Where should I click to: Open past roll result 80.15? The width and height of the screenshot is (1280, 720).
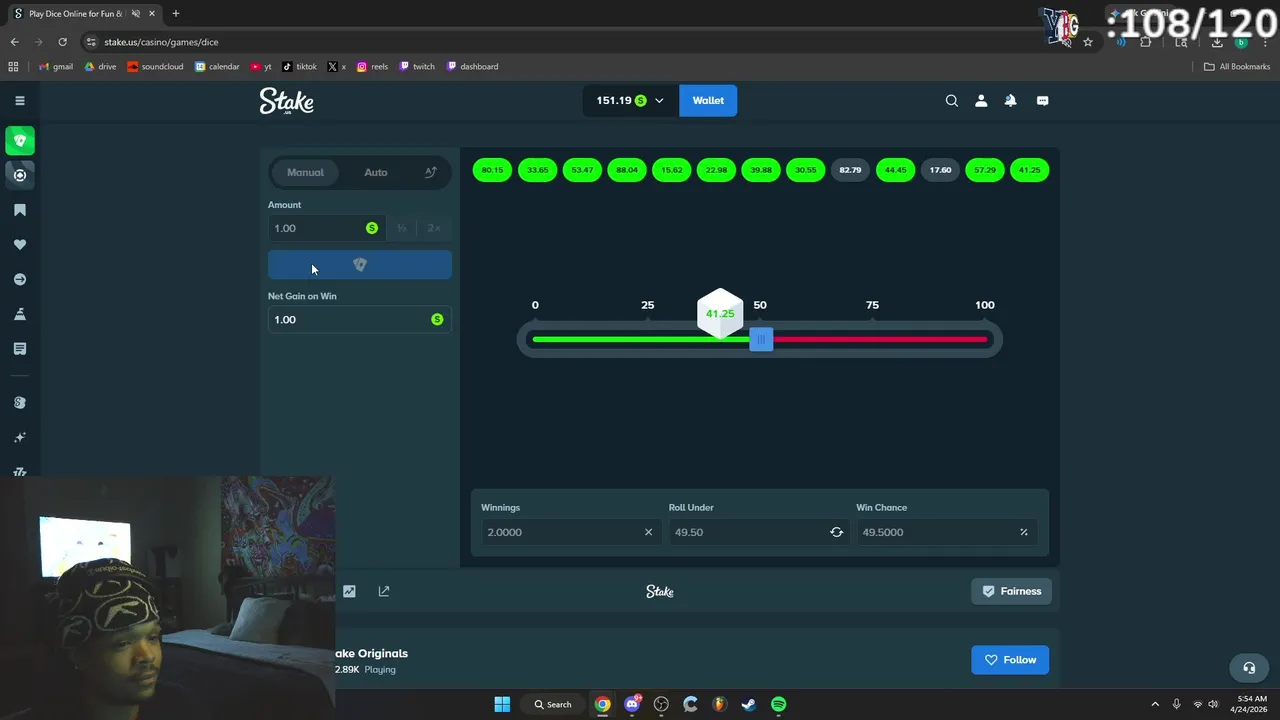click(x=492, y=170)
